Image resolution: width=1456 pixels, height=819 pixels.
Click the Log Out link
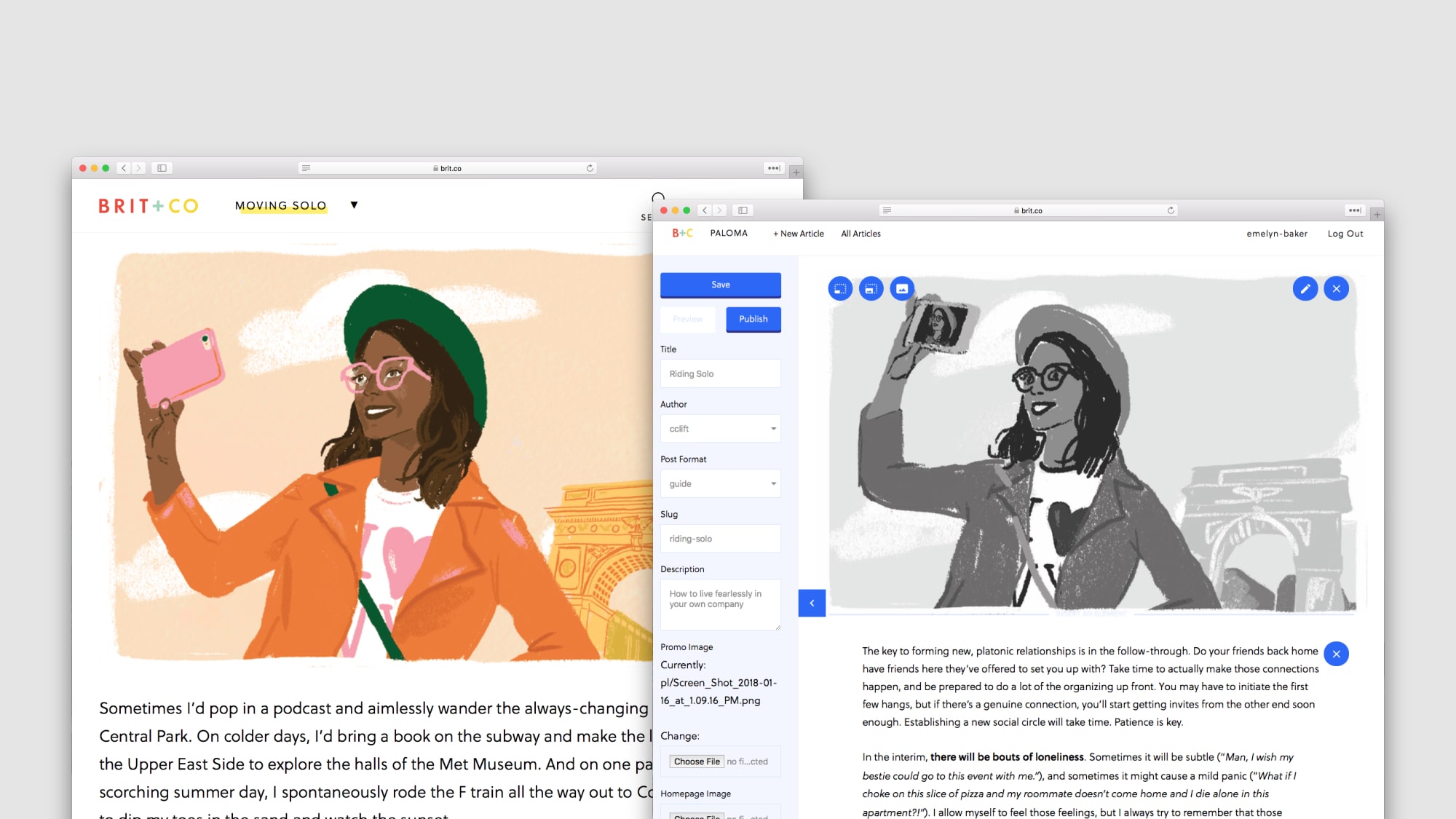[1345, 234]
